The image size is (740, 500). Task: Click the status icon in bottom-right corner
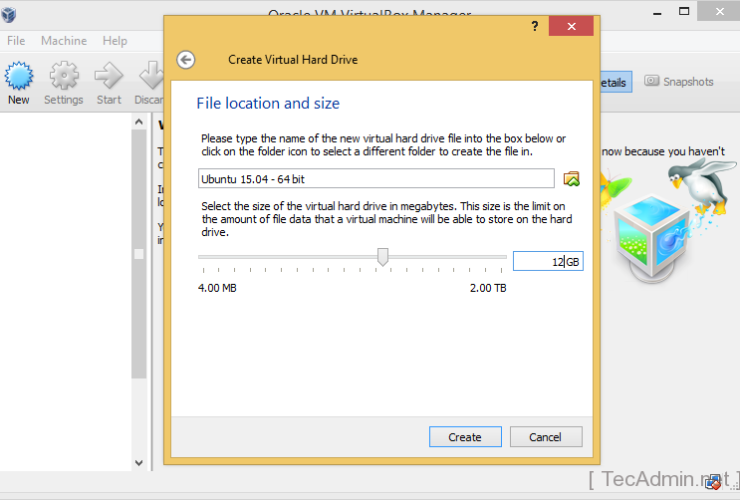712,482
